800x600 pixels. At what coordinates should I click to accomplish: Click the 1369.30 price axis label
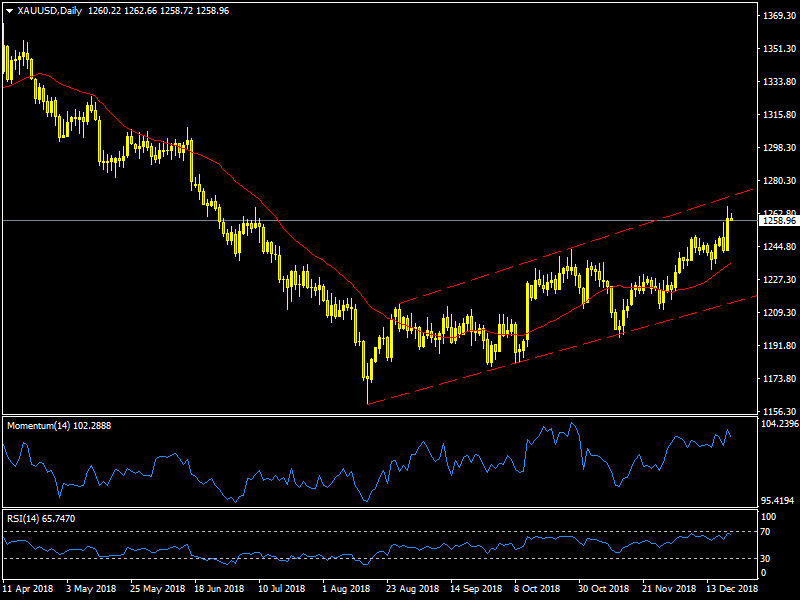coord(776,16)
